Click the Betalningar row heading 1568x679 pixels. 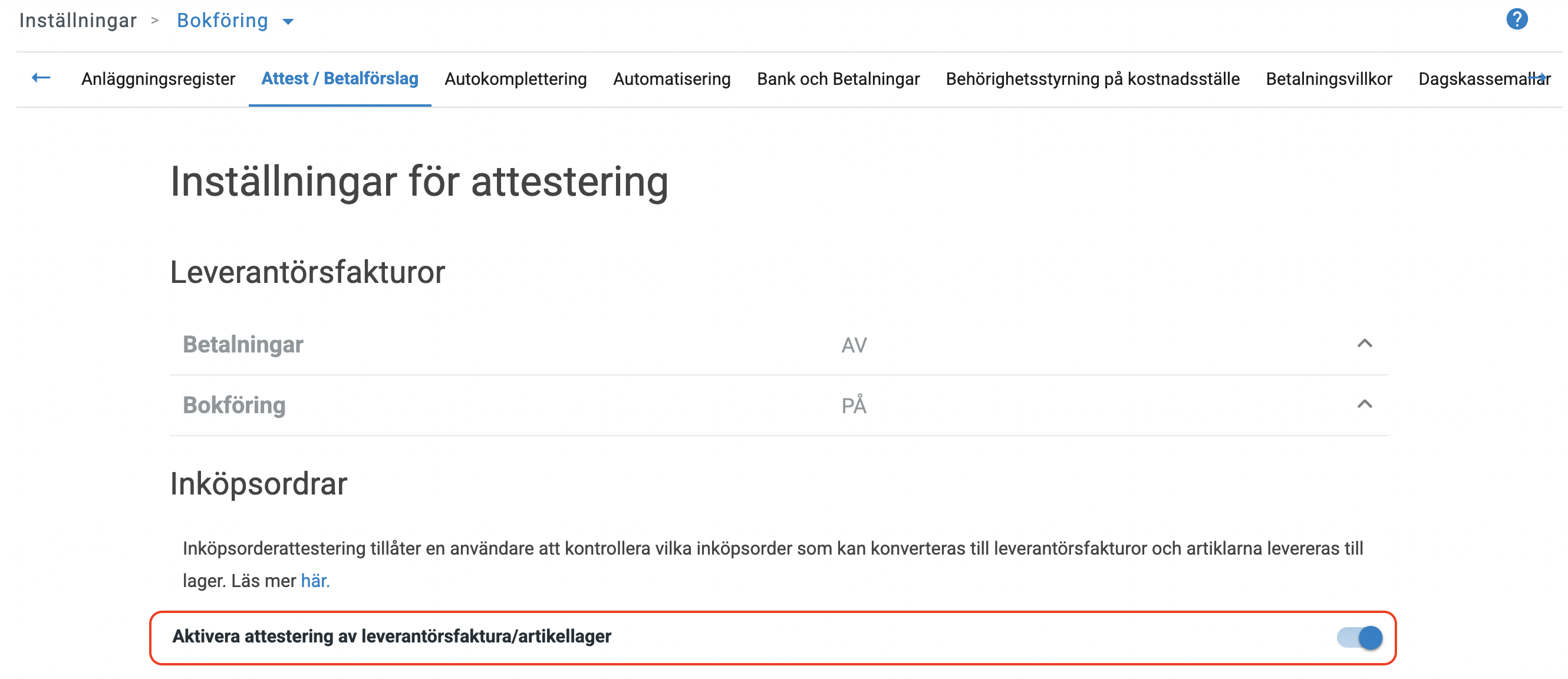point(243,344)
